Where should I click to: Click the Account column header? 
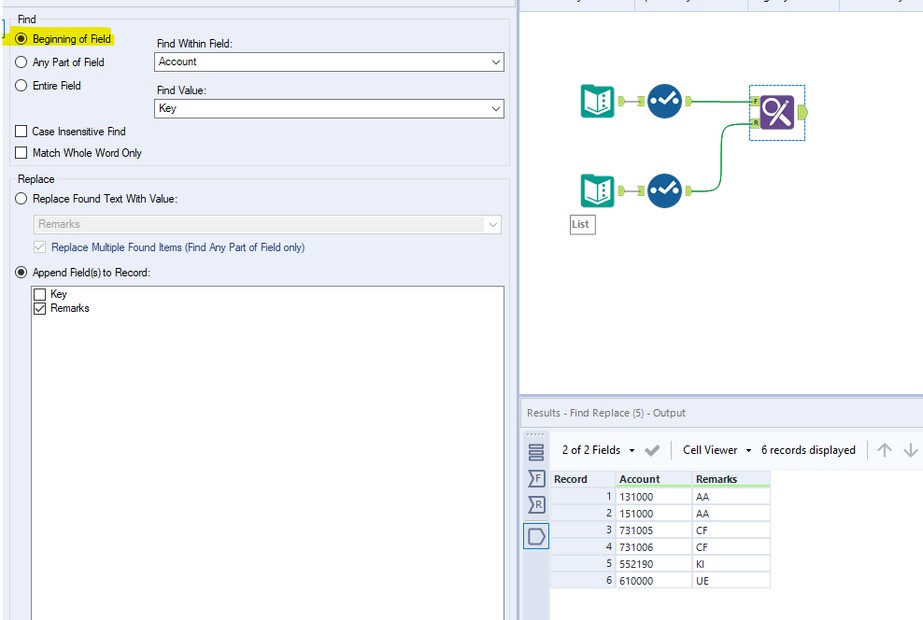tap(653, 479)
